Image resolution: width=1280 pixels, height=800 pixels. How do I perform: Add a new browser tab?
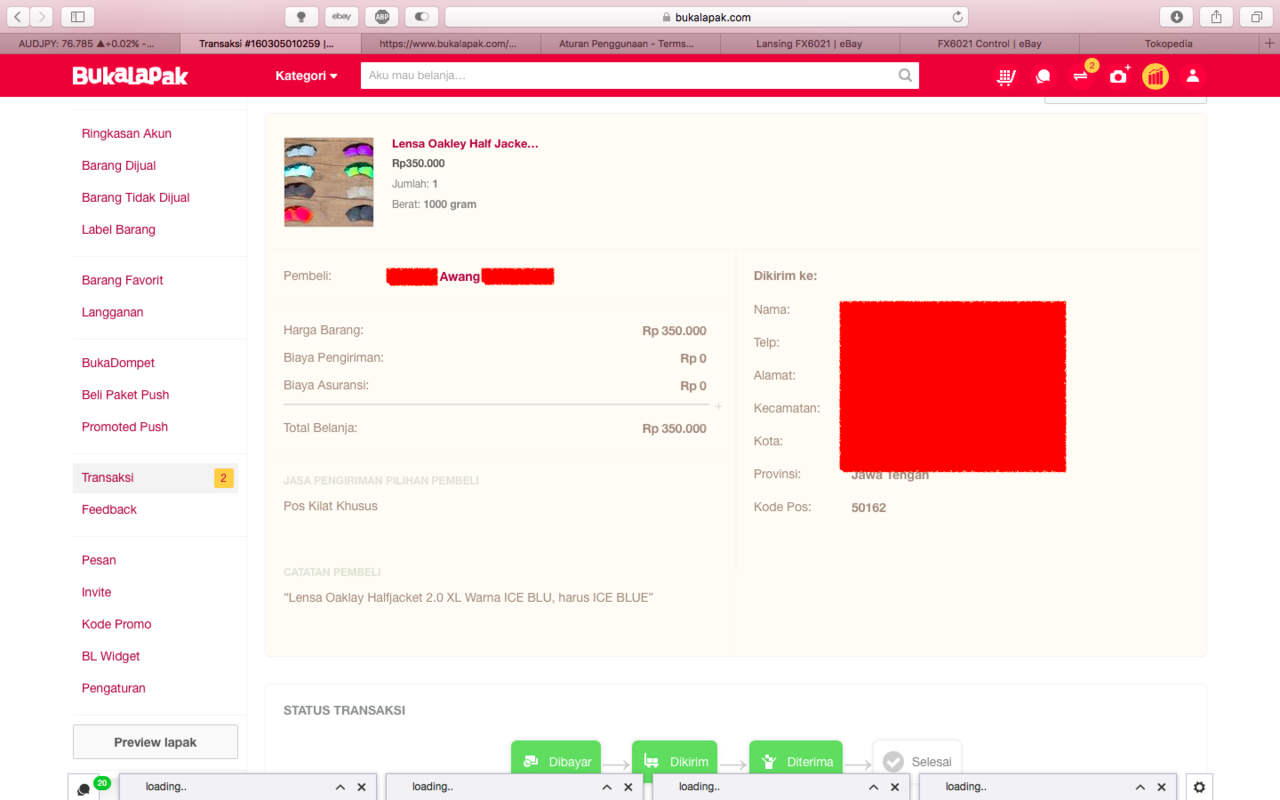click(1270, 44)
